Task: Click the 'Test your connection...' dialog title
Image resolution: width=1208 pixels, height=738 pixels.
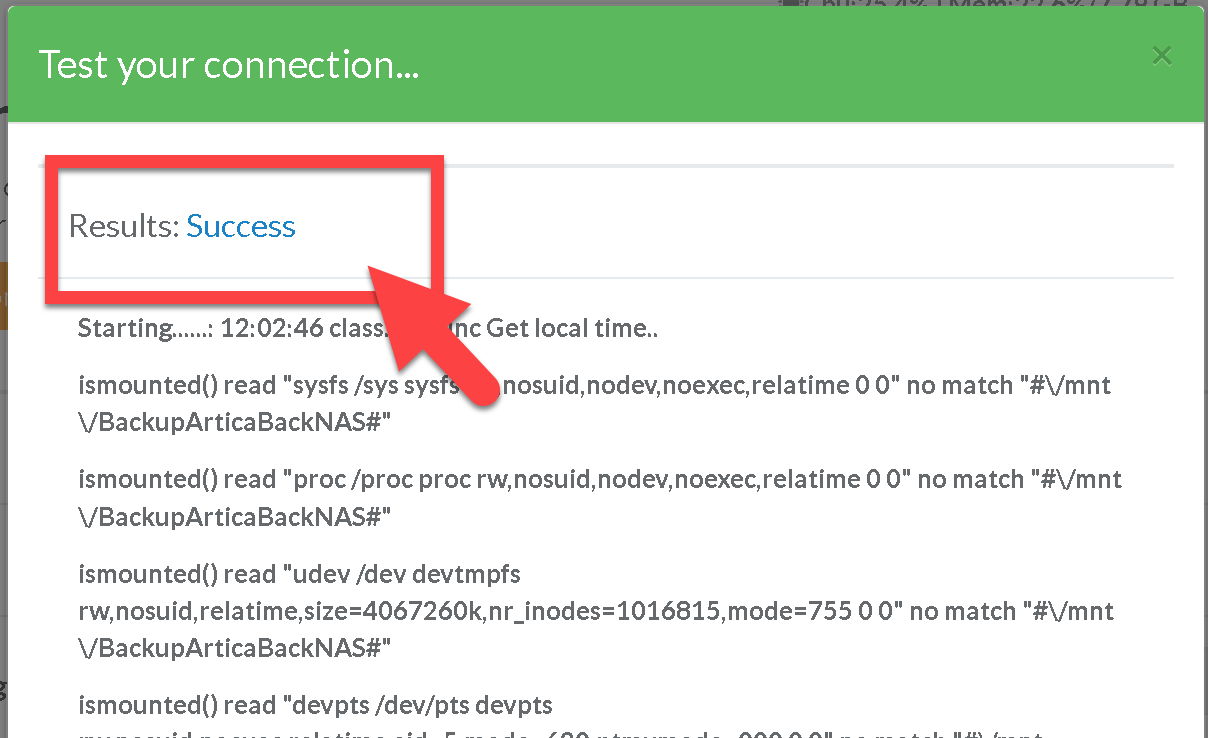Action: point(228,65)
